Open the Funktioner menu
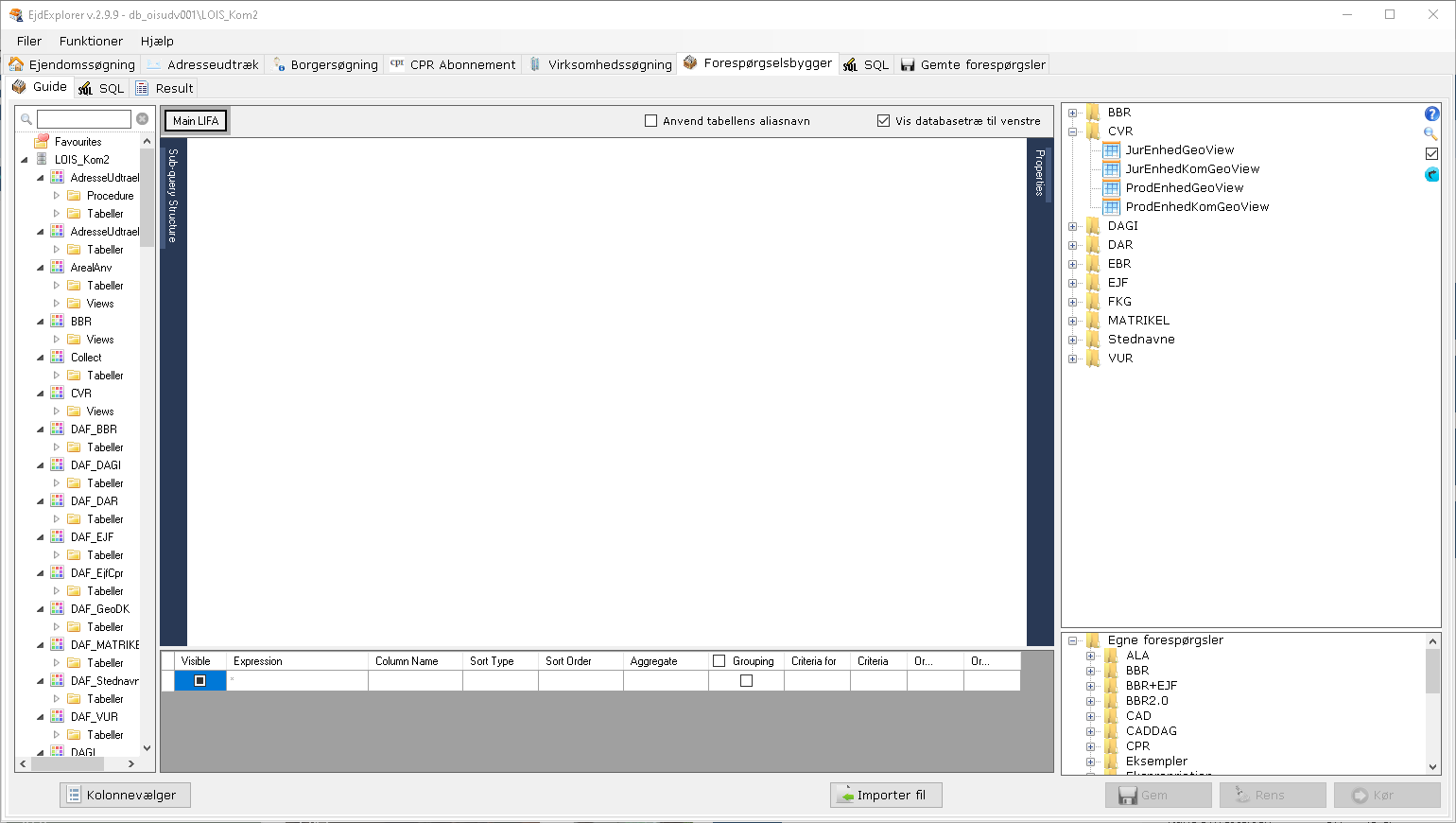 pos(91,41)
